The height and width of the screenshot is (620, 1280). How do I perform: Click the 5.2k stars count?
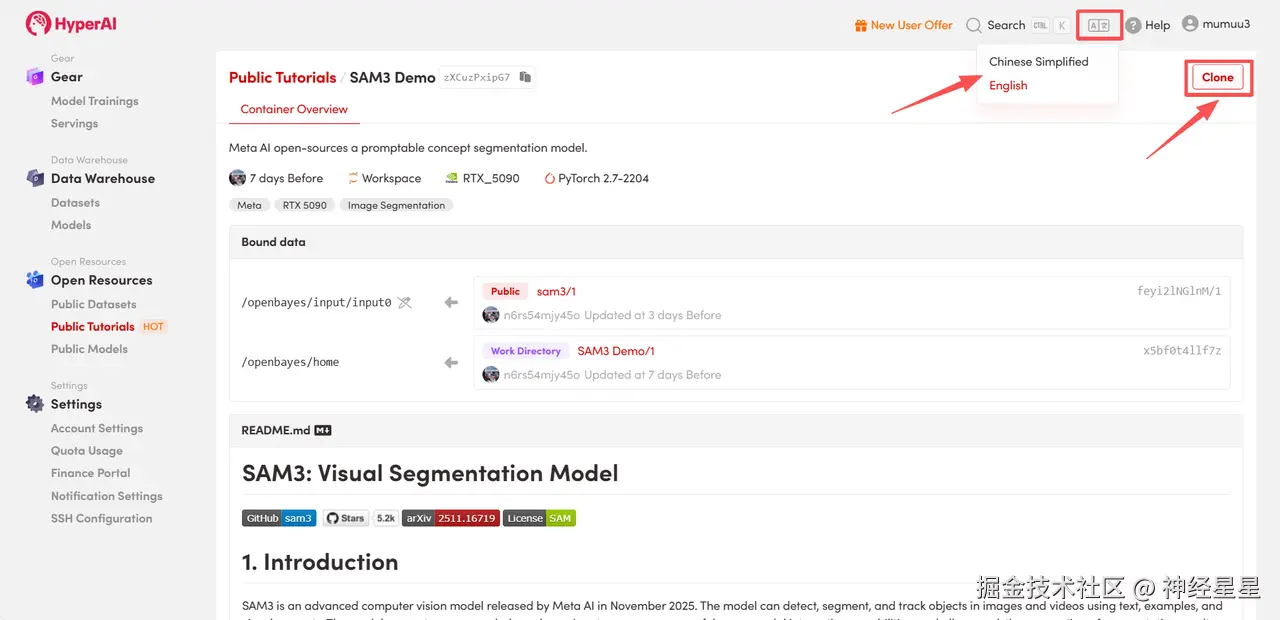coord(385,518)
